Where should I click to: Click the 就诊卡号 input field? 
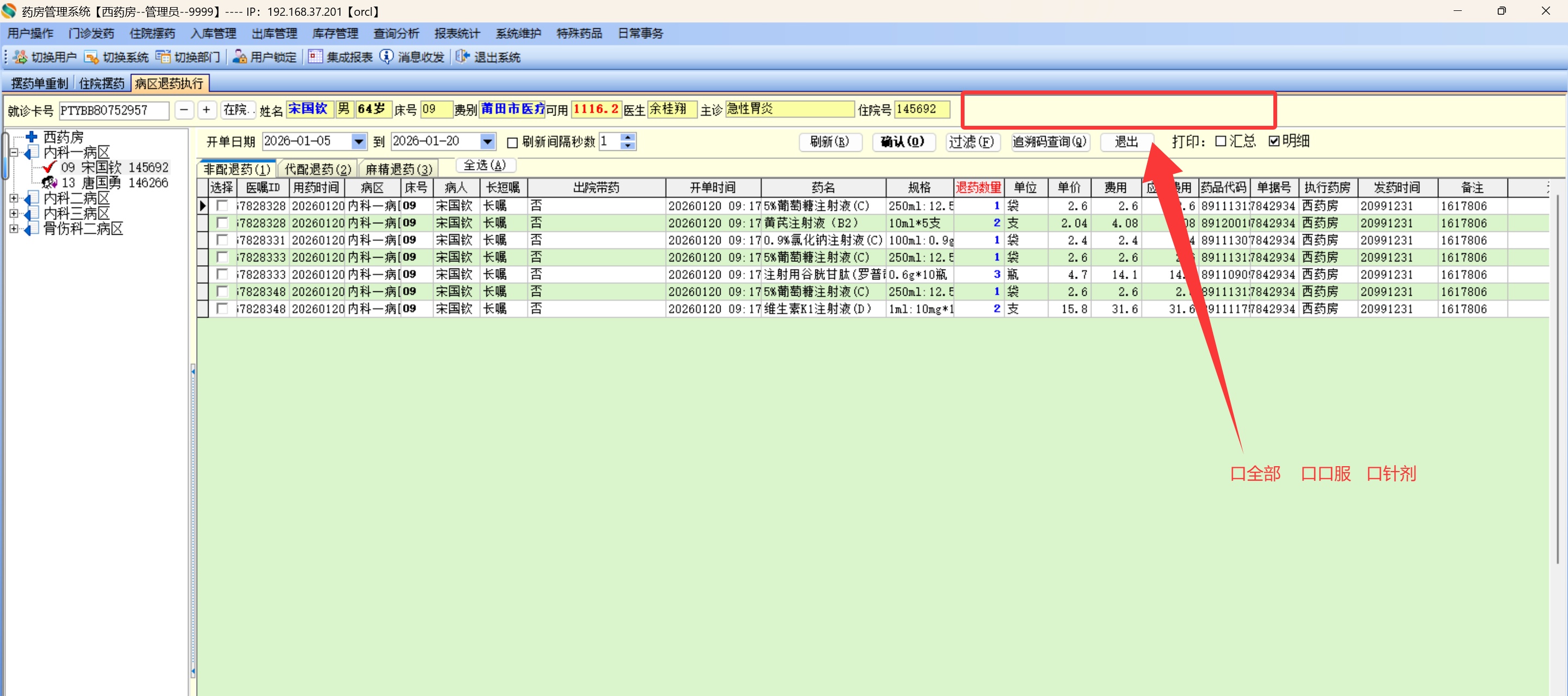[x=113, y=110]
